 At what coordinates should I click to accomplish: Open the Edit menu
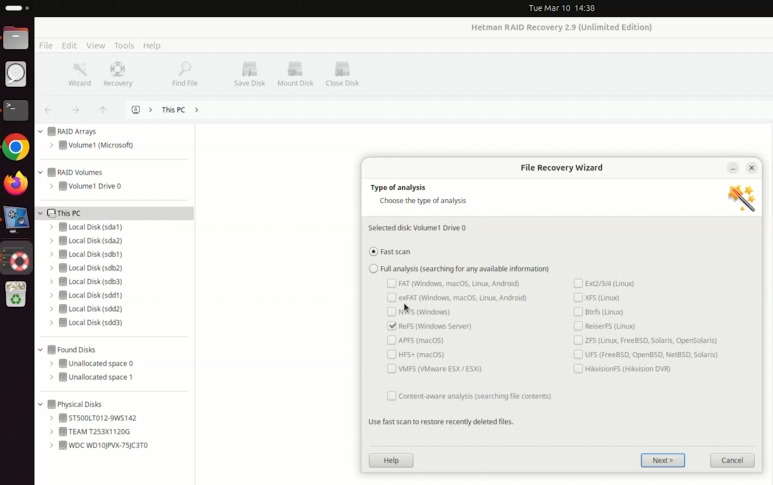point(69,45)
